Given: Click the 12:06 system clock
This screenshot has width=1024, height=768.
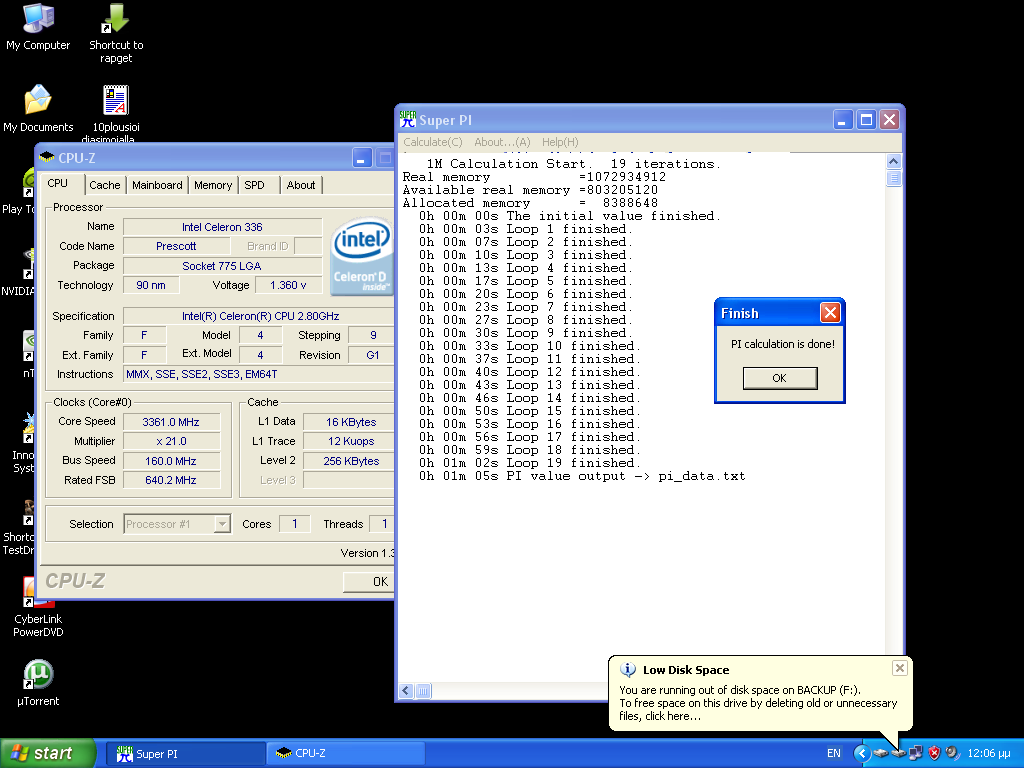Looking at the screenshot, I should (x=989, y=753).
